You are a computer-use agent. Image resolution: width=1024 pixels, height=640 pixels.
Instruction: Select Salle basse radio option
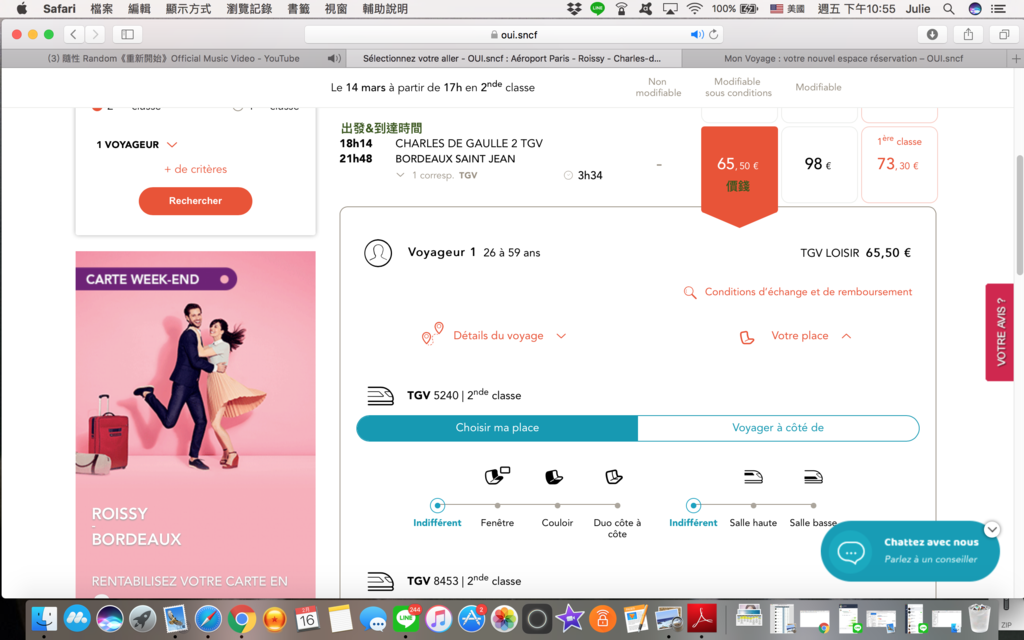[813, 505]
